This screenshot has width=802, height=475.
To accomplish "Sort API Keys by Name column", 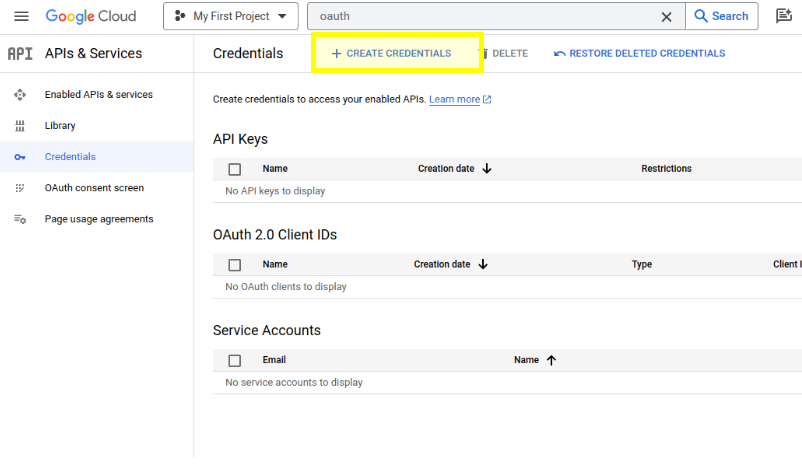I will click(x=275, y=169).
